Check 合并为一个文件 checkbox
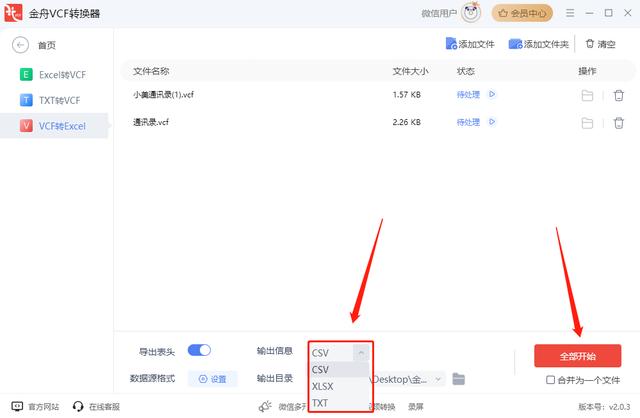The width and height of the screenshot is (640, 418). coord(550,380)
